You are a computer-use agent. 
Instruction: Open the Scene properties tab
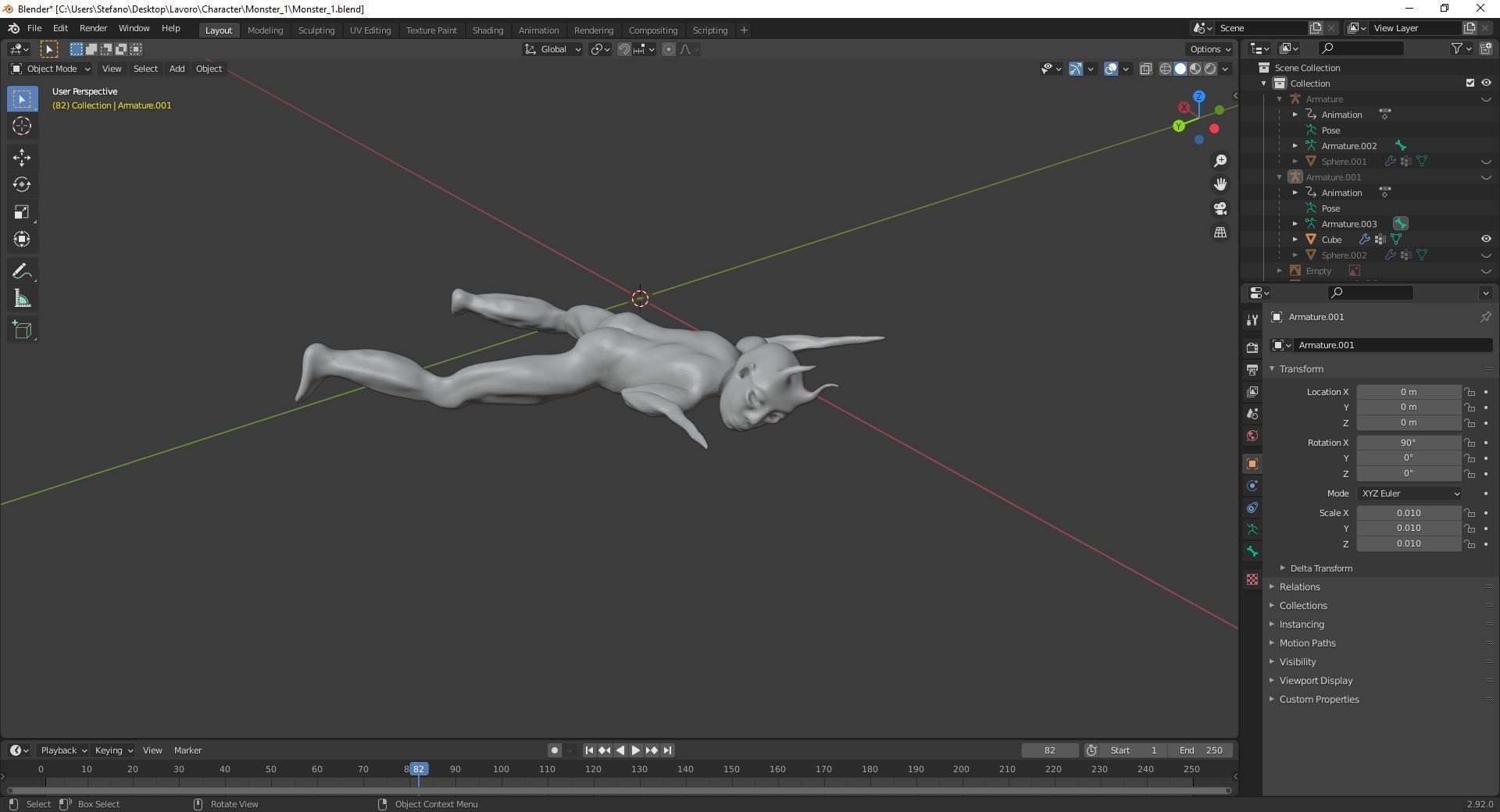coord(1252,414)
